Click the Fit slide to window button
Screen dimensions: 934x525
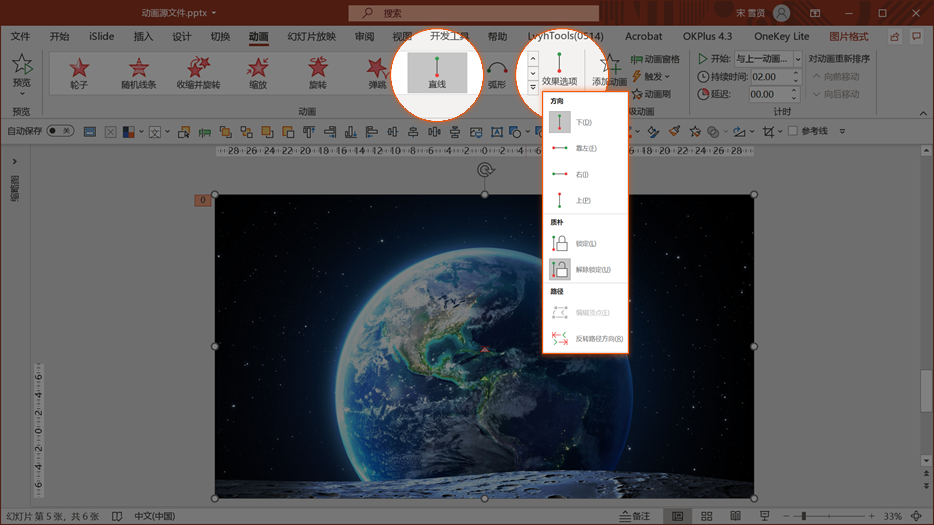pyautogui.click(x=916, y=516)
